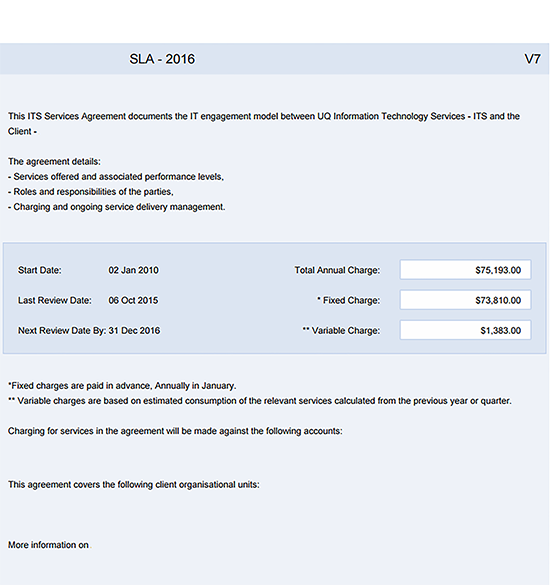This screenshot has height=585, width=550.
Task: Click the SLA - 2016 header title
Action: [162, 59]
